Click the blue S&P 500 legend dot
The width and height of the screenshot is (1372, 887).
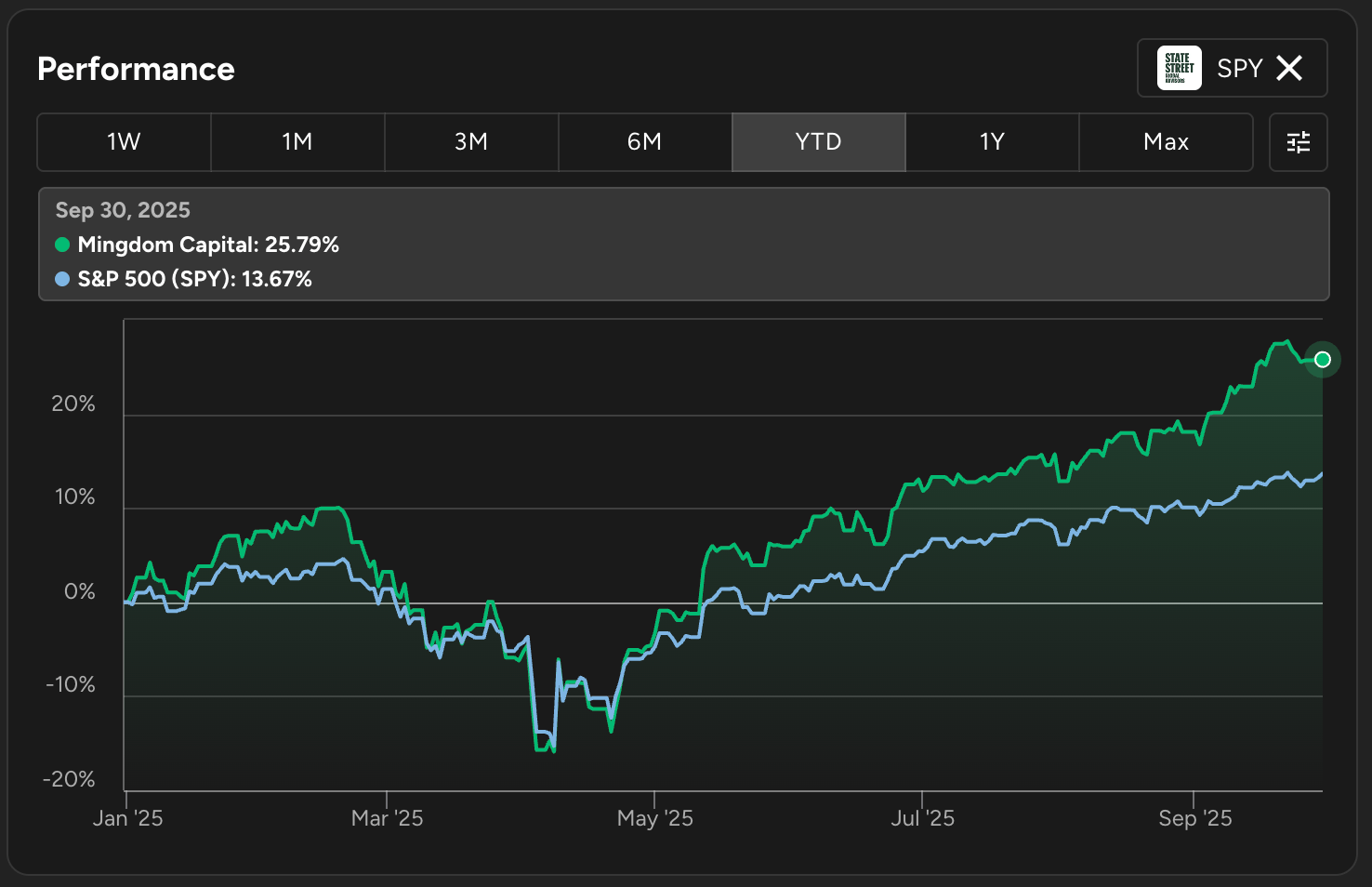(x=62, y=279)
